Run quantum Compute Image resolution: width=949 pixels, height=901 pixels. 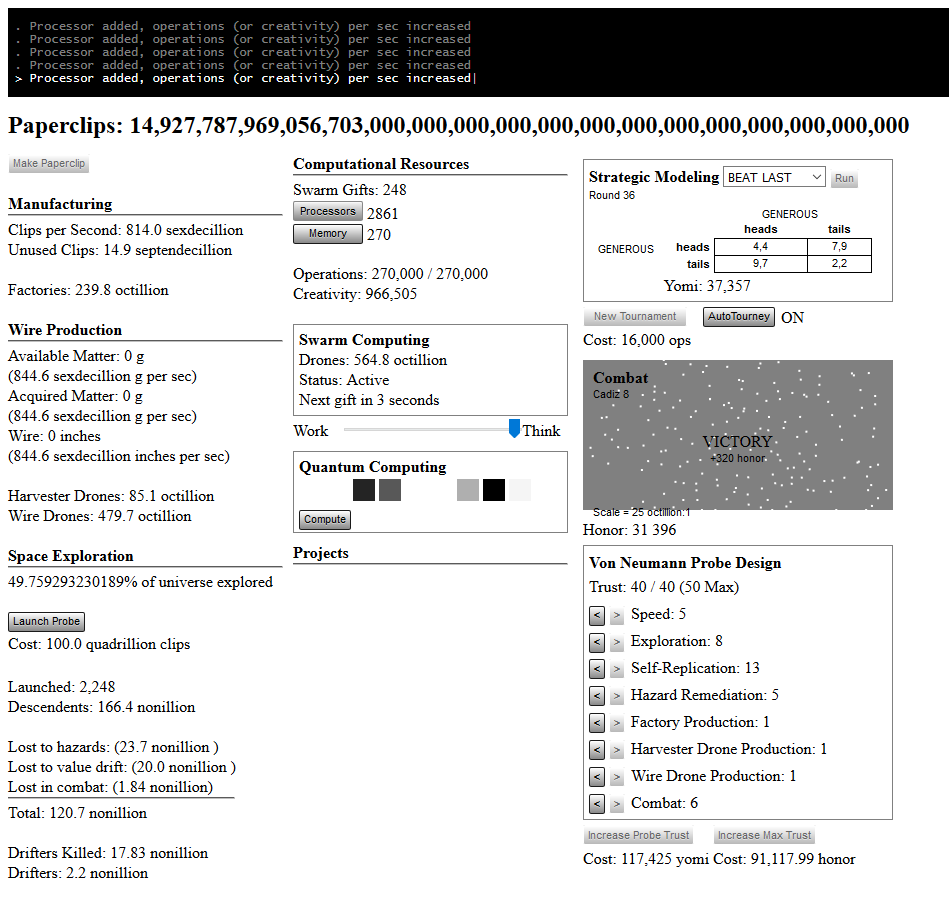325,520
